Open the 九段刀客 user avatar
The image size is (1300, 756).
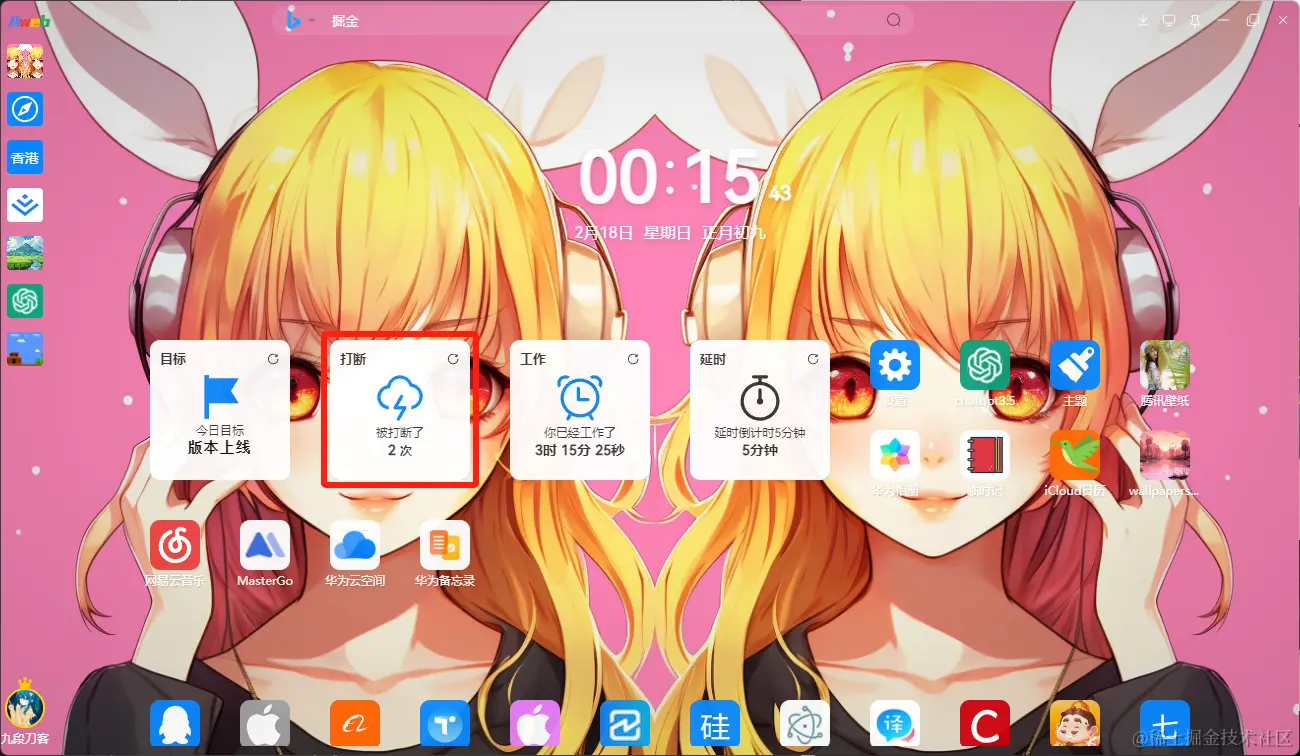[25, 706]
